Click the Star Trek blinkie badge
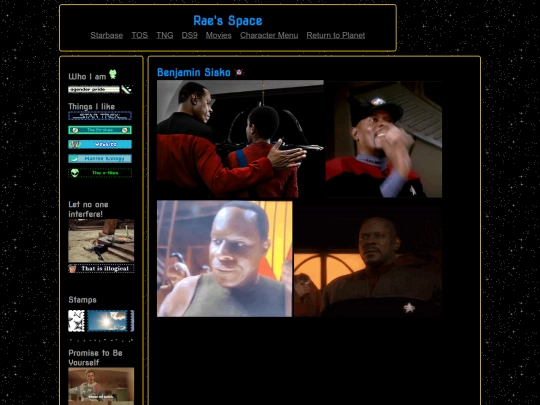 [x=100, y=116]
